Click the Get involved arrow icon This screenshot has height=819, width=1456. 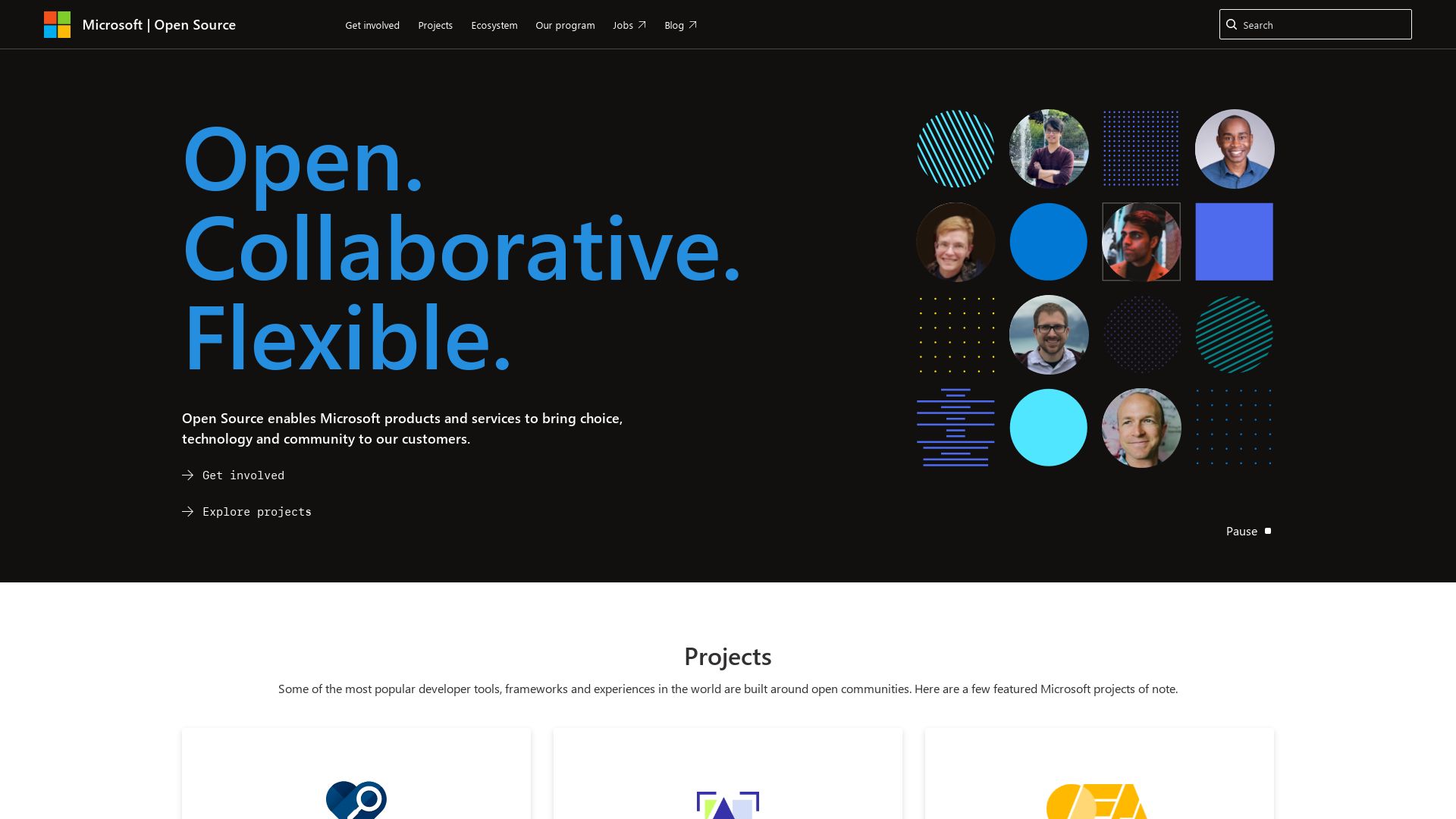tap(188, 475)
